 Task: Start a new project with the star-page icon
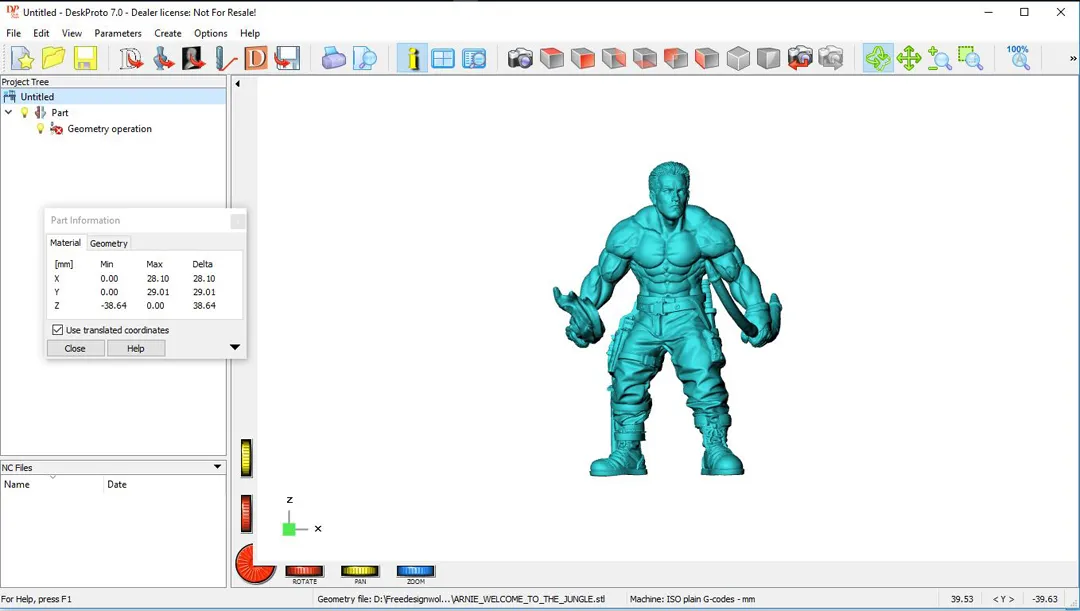click(x=22, y=59)
